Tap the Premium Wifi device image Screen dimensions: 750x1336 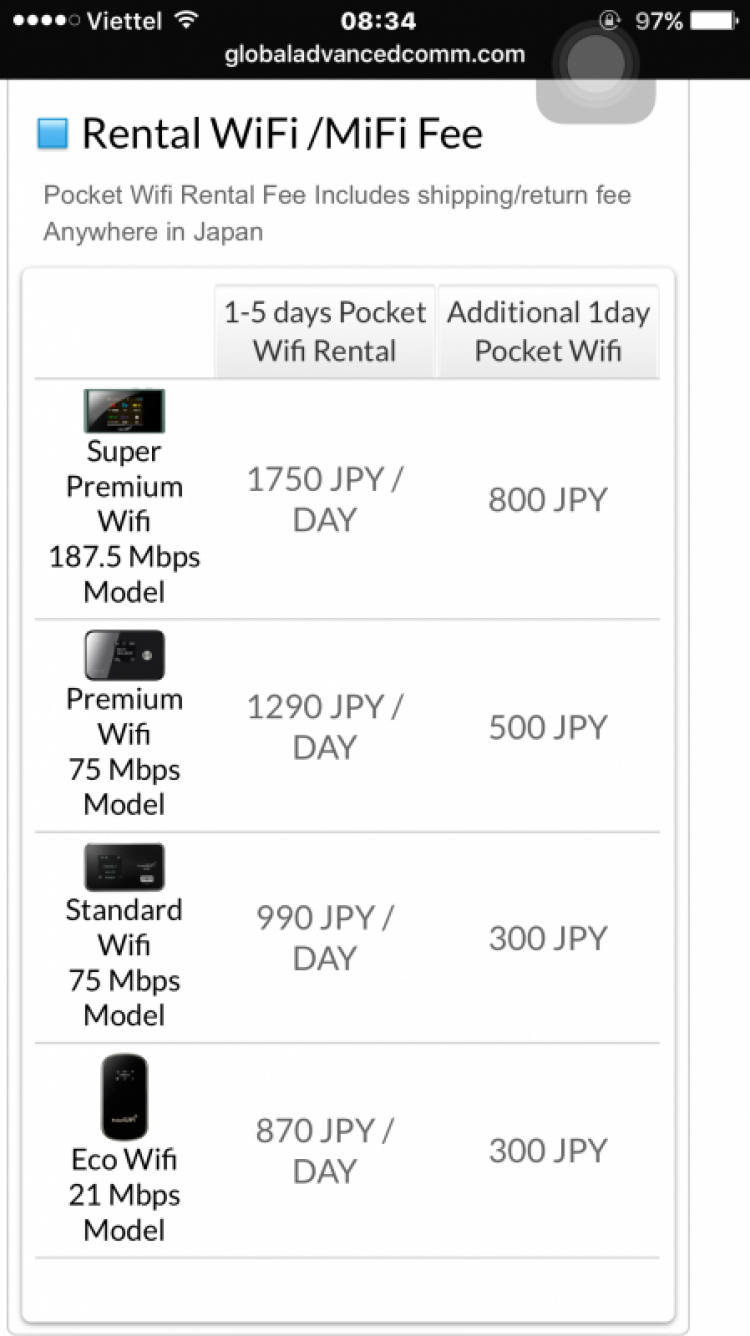[124, 655]
